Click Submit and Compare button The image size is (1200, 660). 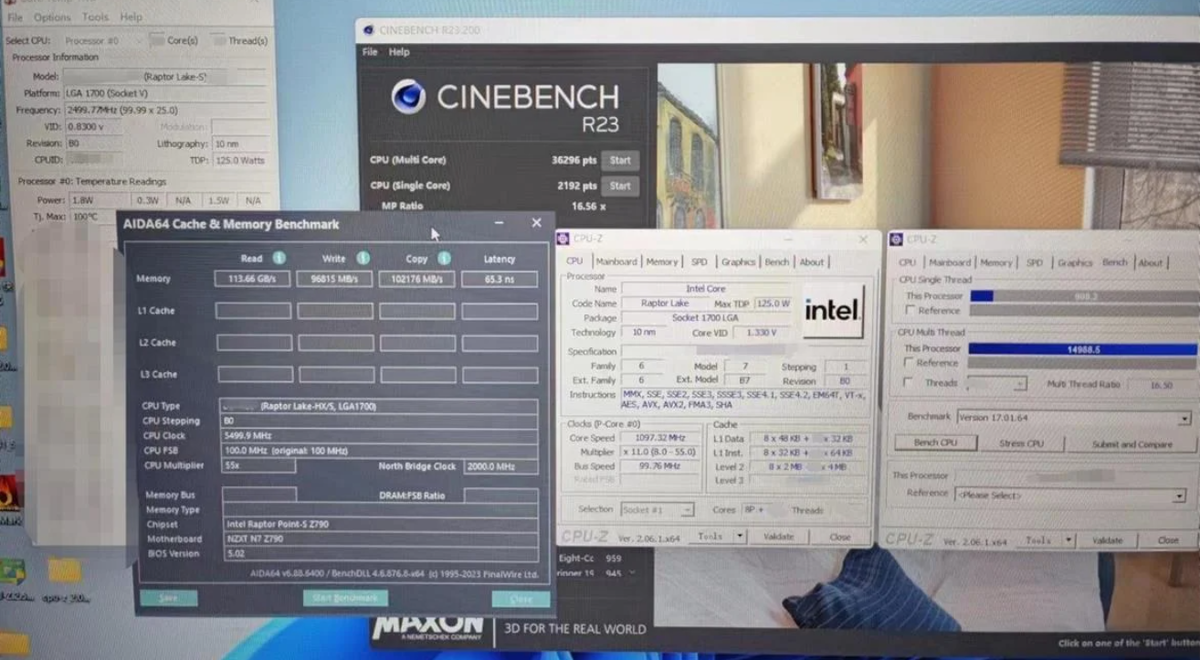tap(1131, 444)
